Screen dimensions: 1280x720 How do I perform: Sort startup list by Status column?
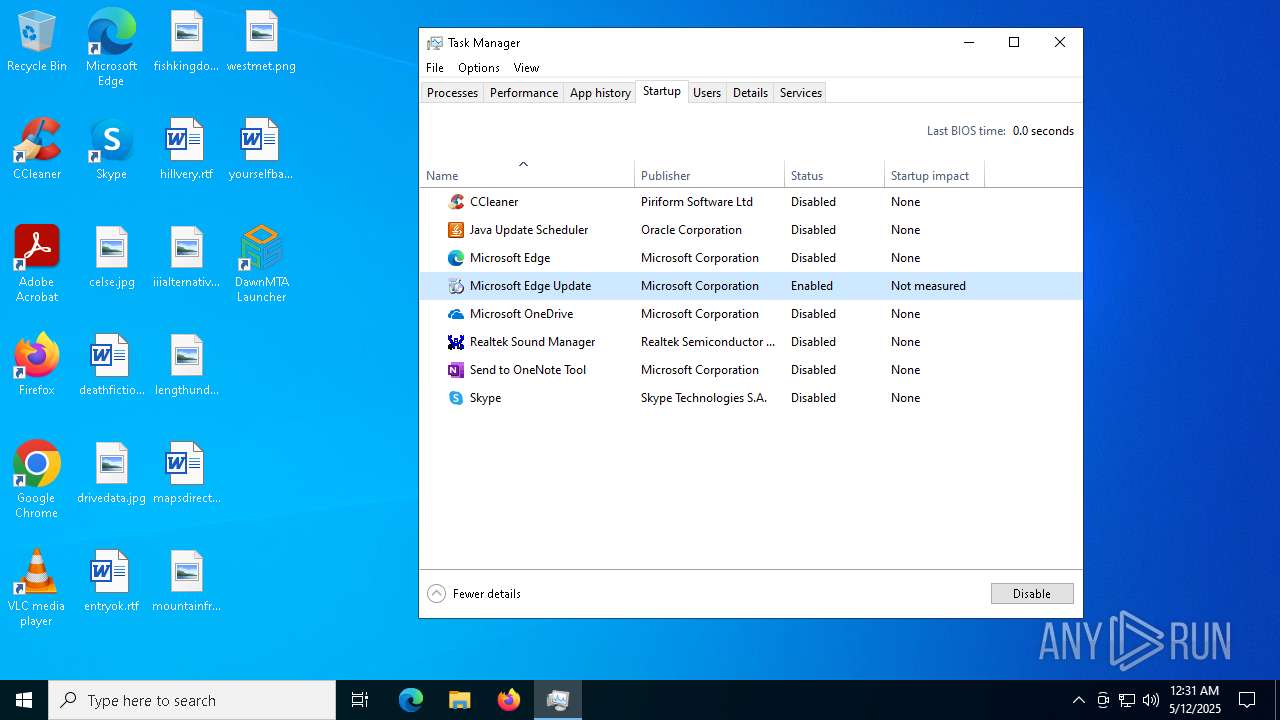(x=834, y=175)
